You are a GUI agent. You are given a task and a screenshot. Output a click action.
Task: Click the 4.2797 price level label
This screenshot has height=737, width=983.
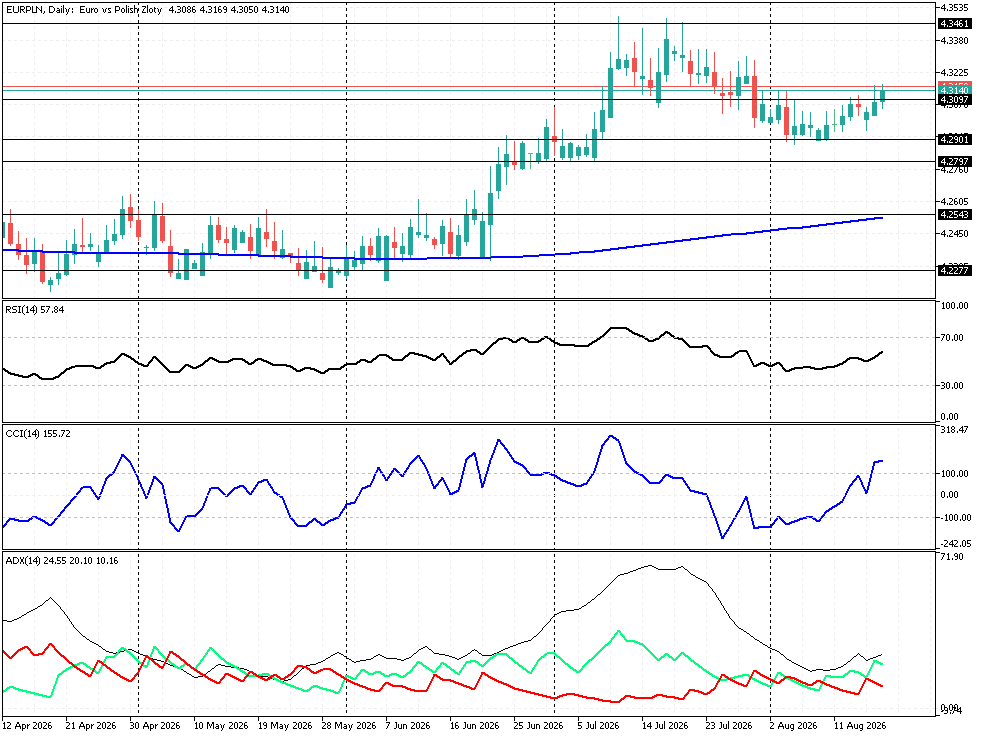click(x=954, y=162)
